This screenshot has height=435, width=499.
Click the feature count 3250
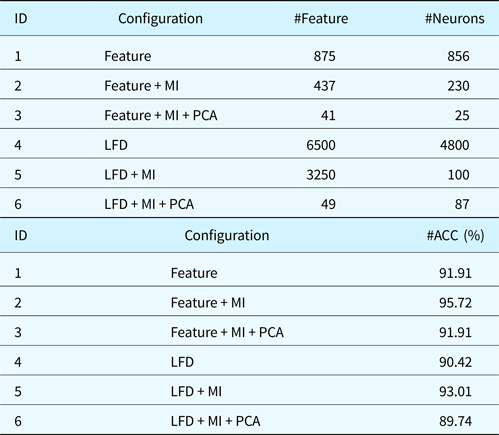[x=321, y=175]
